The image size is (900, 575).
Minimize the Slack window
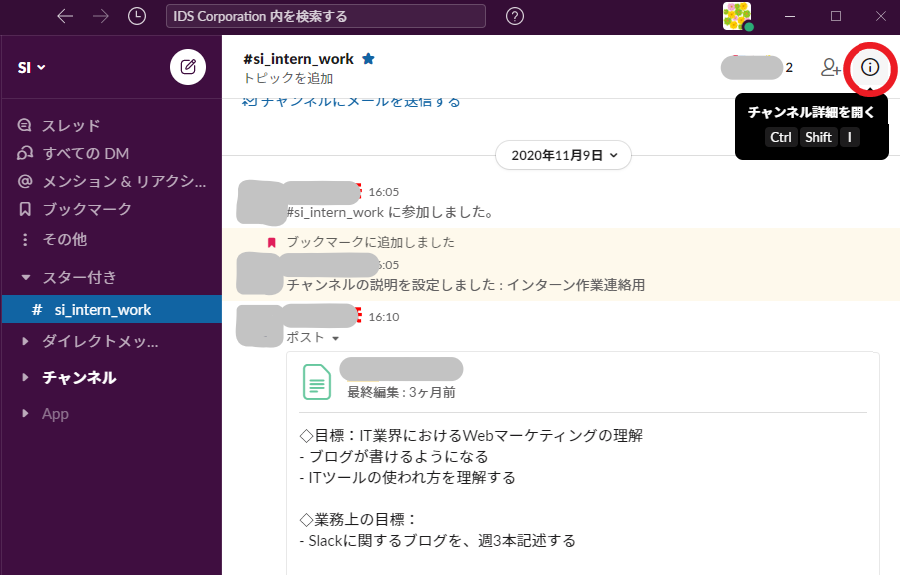(790, 16)
